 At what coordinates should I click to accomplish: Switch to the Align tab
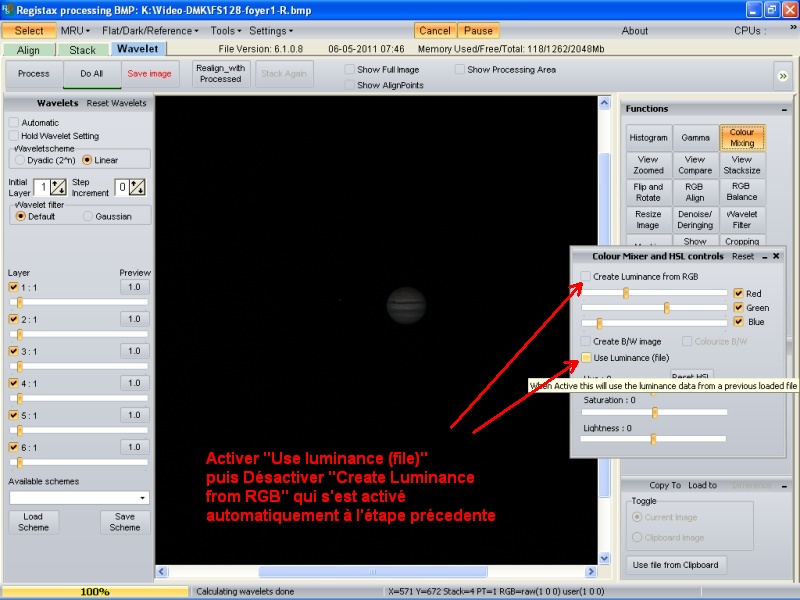coord(29,50)
